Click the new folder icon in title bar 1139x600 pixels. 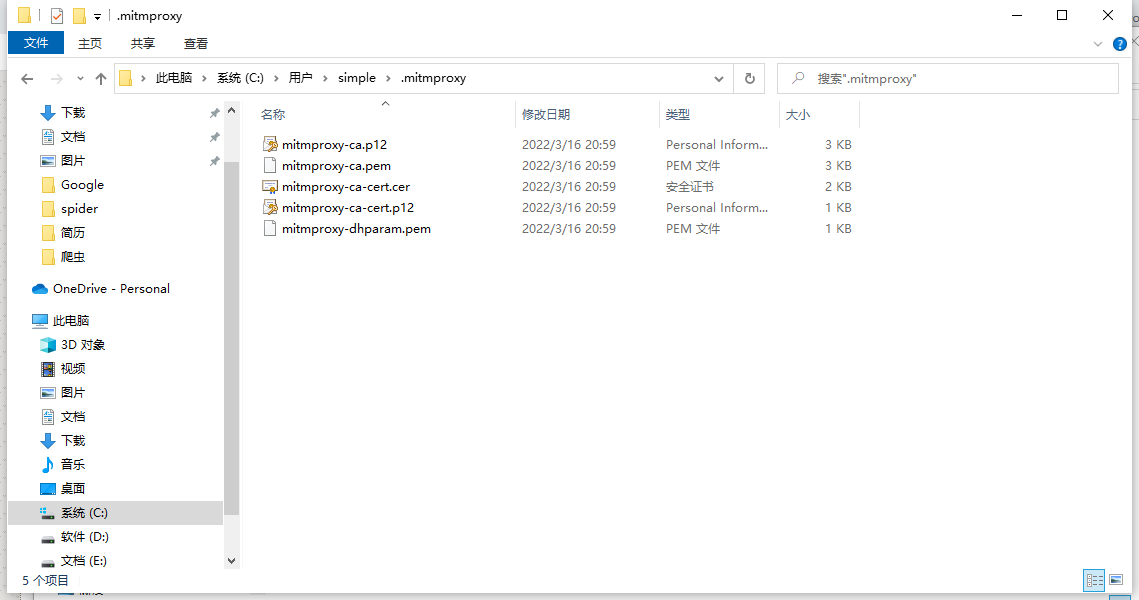[x=79, y=15]
